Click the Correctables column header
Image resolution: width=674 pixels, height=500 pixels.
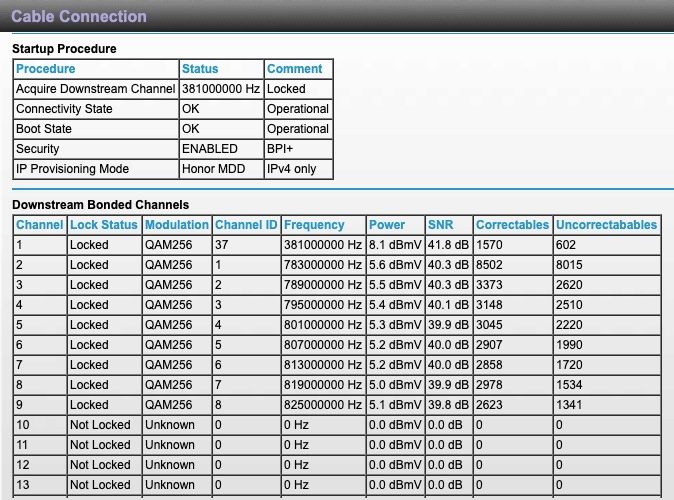(510, 225)
